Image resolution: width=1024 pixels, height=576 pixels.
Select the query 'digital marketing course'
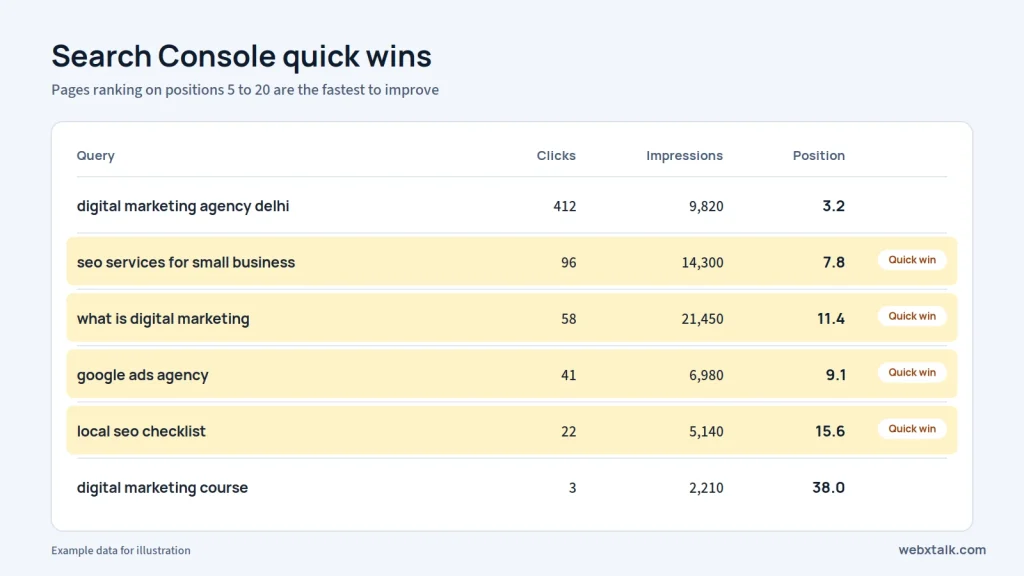click(163, 487)
